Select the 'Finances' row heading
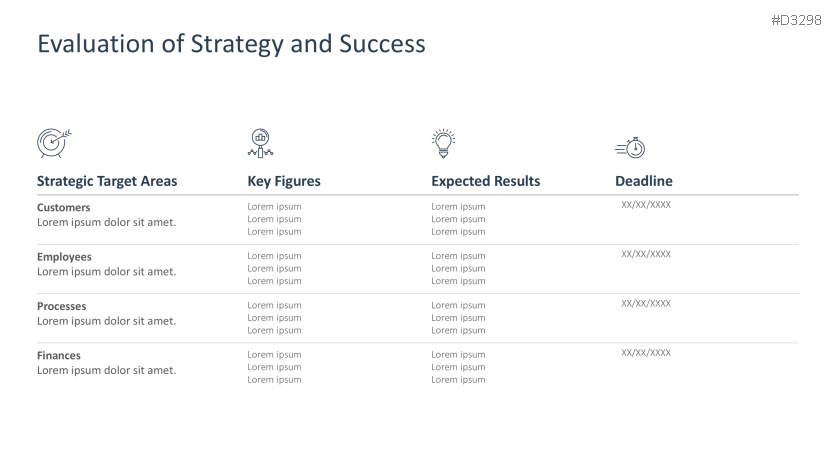 click(x=59, y=355)
